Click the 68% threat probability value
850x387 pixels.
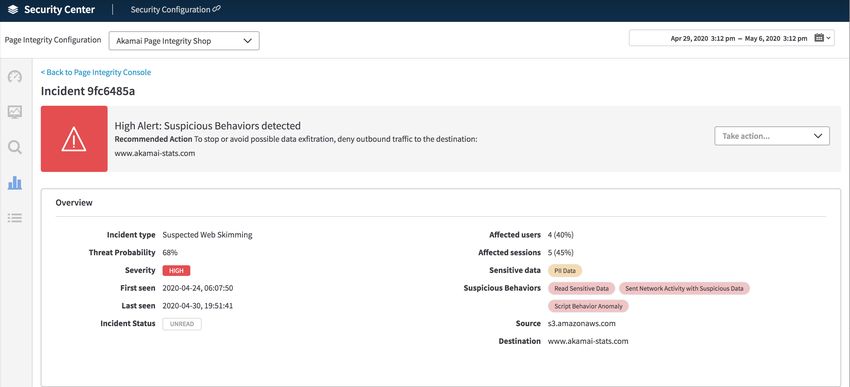tap(170, 253)
